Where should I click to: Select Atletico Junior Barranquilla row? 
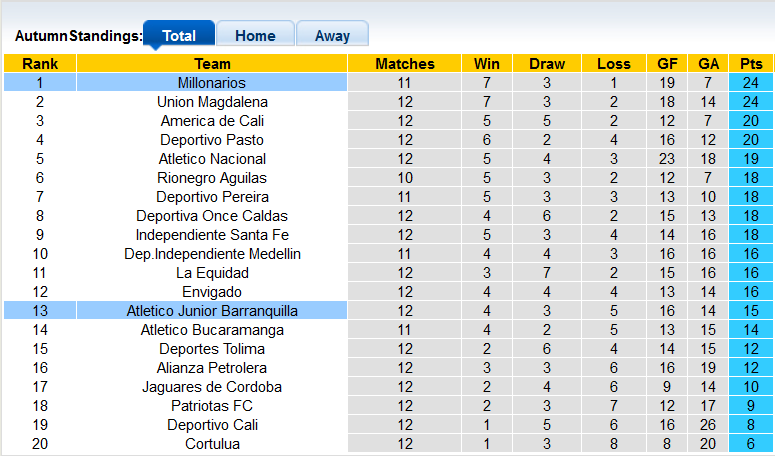point(212,311)
